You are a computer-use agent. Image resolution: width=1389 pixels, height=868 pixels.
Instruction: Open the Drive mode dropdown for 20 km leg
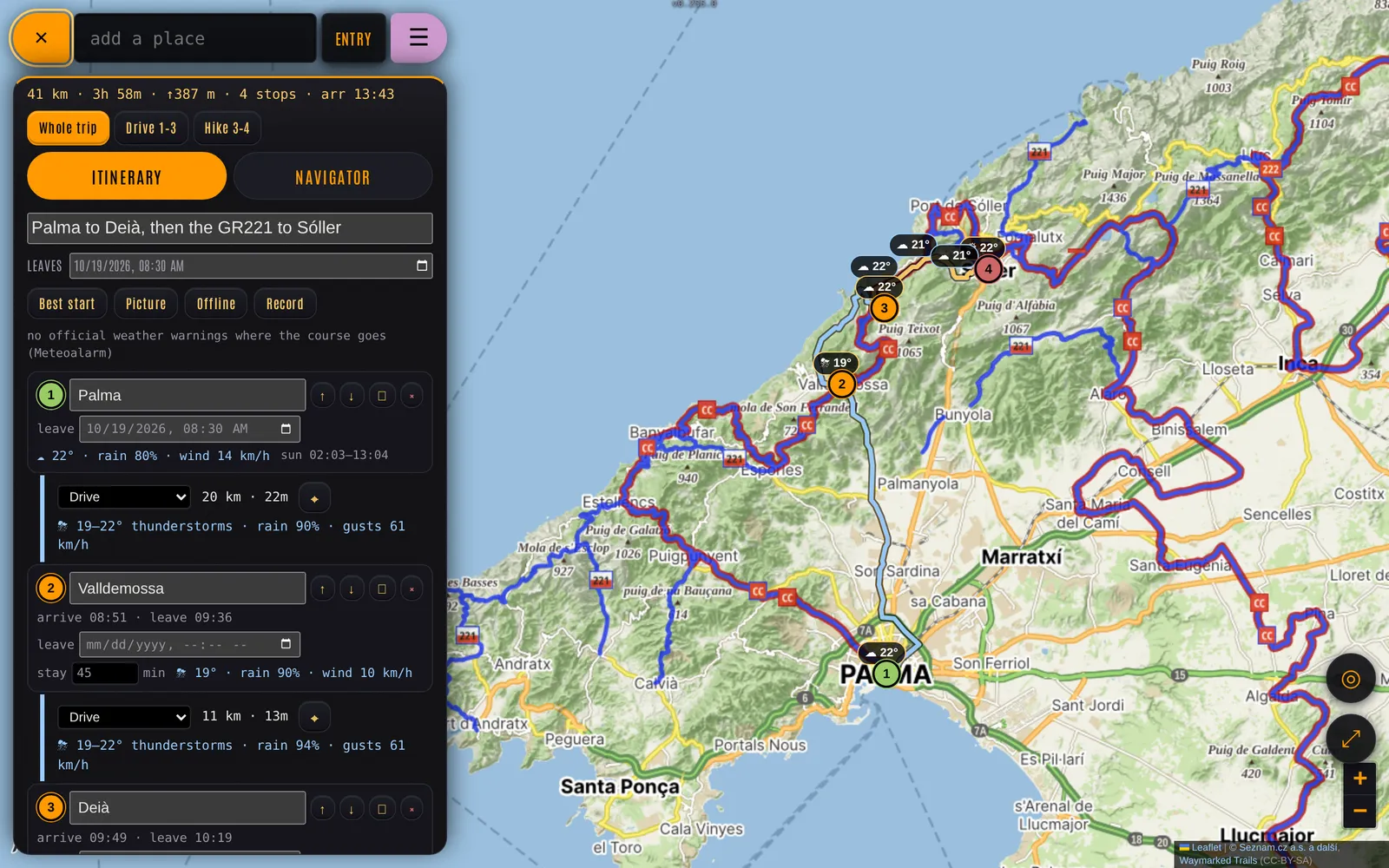[124, 497]
